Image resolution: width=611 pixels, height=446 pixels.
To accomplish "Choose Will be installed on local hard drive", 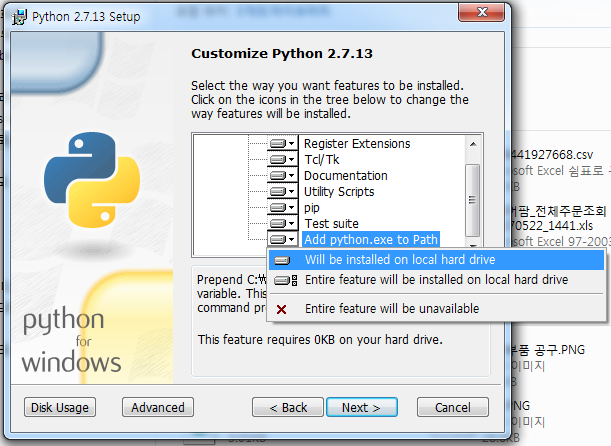I will (436, 260).
